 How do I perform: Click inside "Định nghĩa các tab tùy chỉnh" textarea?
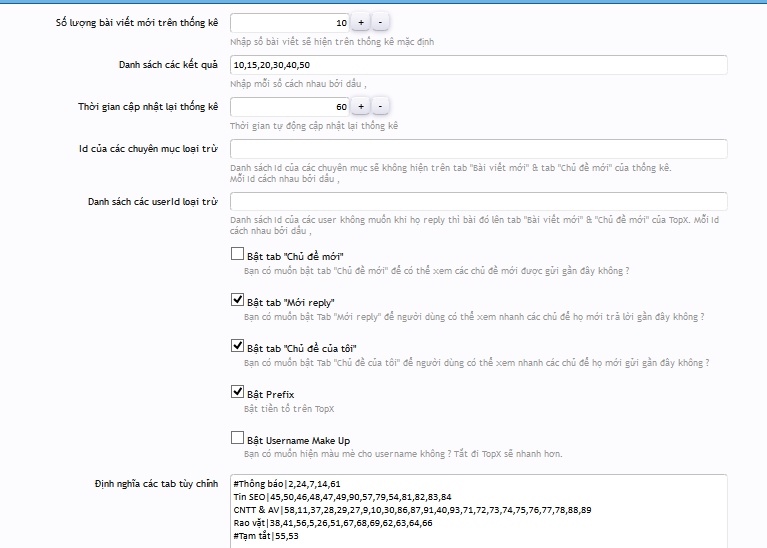(478, 511)
